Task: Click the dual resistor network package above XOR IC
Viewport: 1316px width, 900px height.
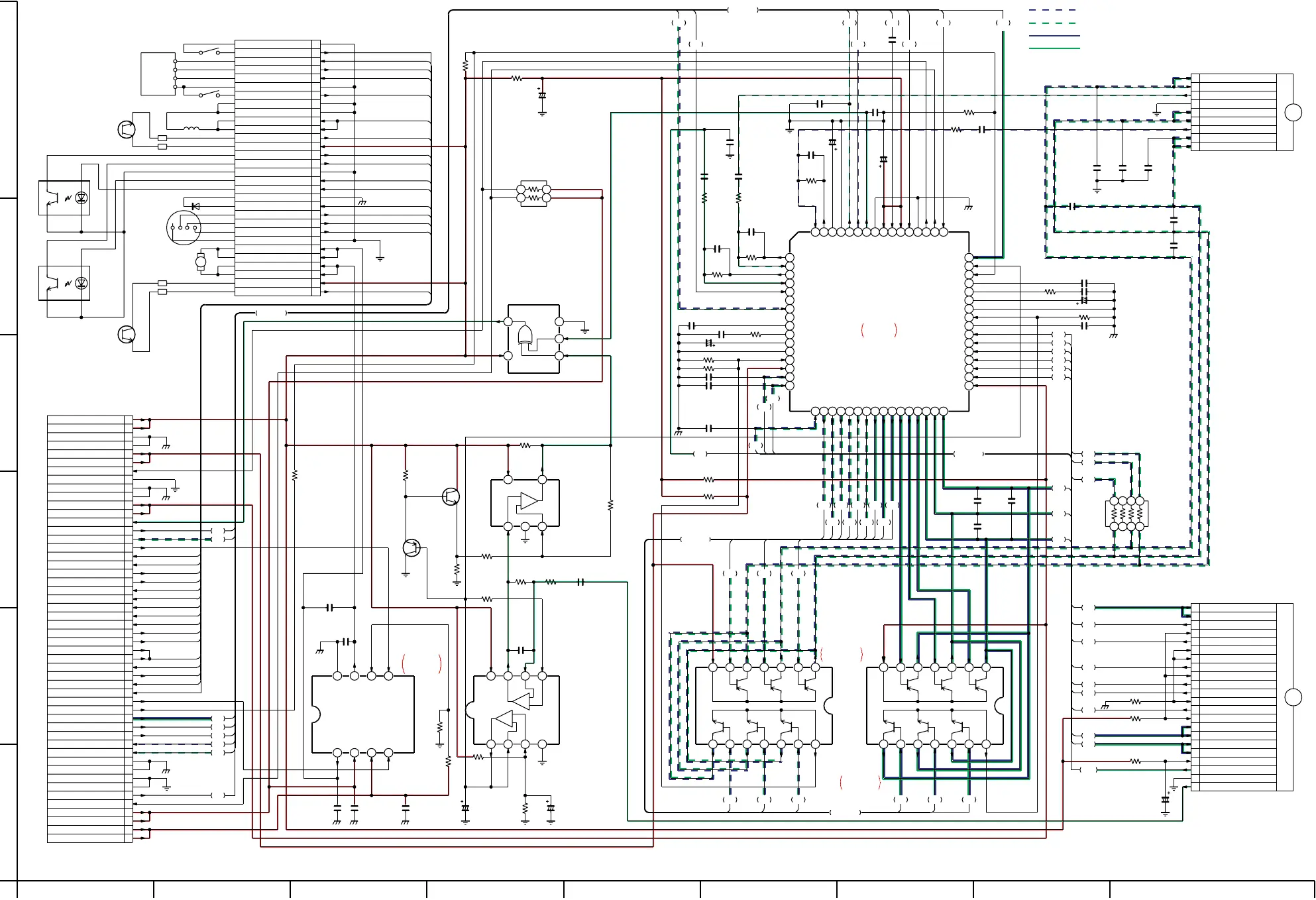Action: coord(533,194)
